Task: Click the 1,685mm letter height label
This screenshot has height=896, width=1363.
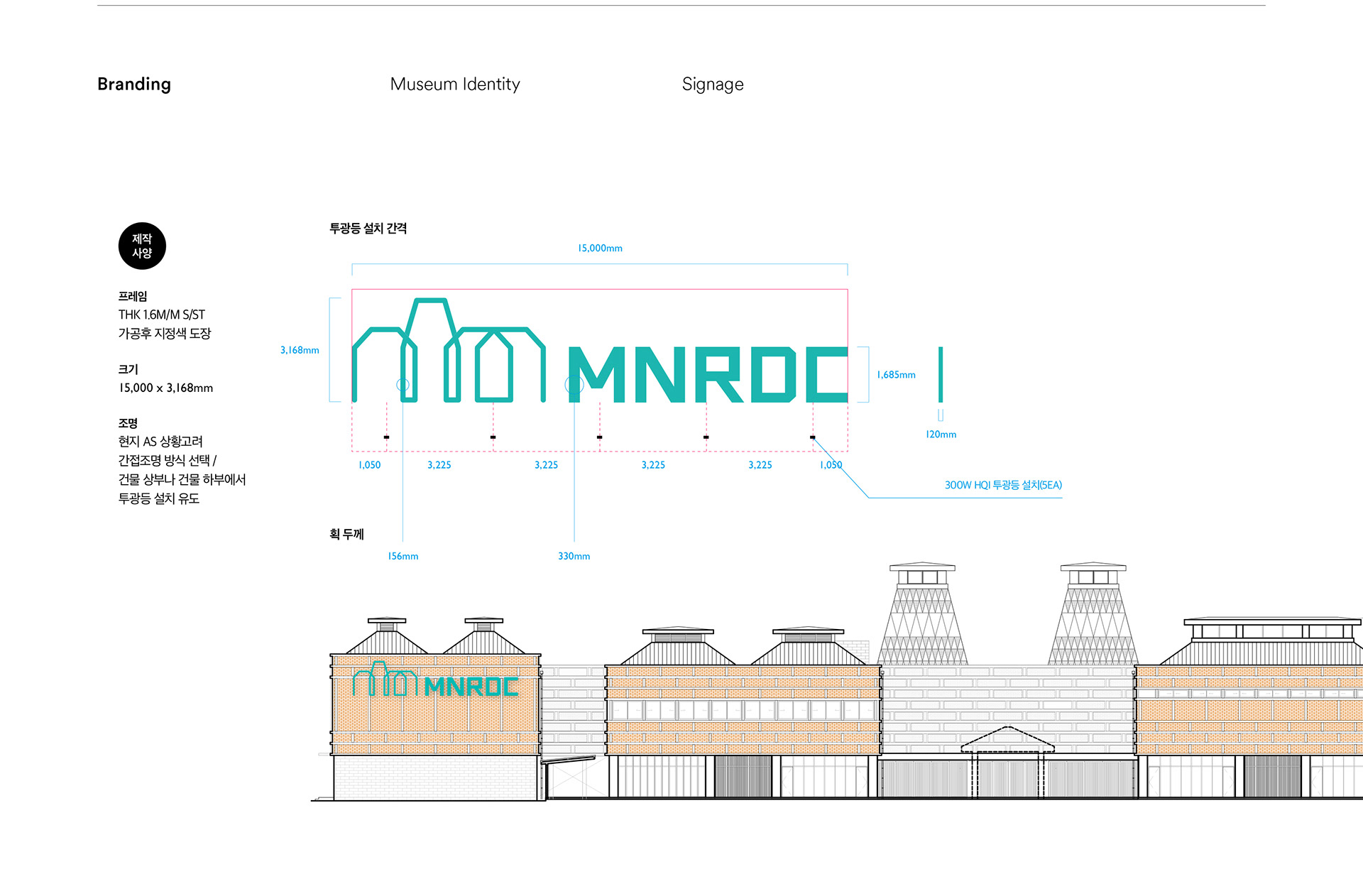Action: pos(896,375)
